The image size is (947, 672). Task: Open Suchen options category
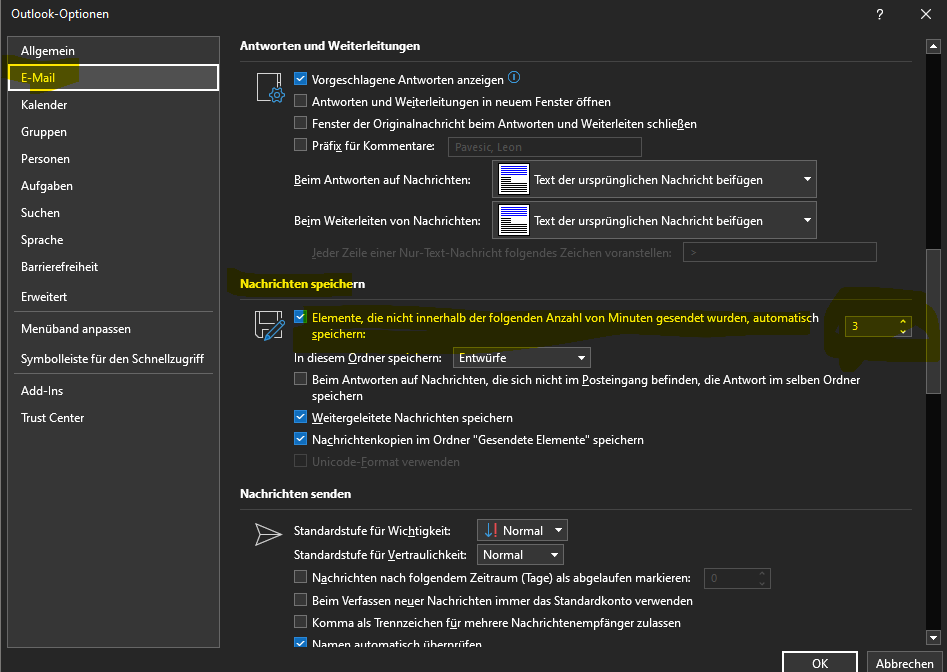(x=114, y=213)
